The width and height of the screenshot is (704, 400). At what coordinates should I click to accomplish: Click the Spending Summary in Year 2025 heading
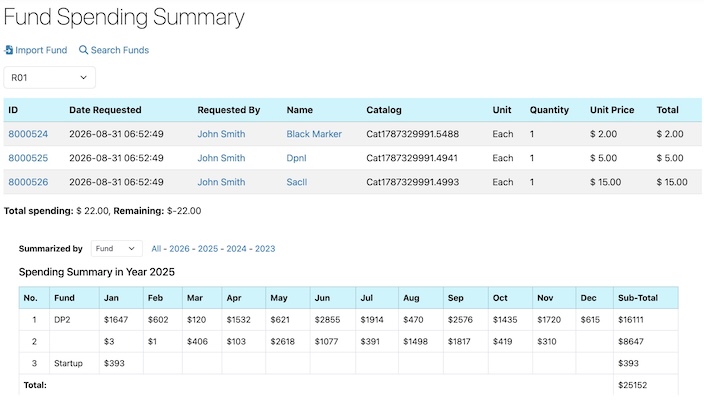pos(97,272)
